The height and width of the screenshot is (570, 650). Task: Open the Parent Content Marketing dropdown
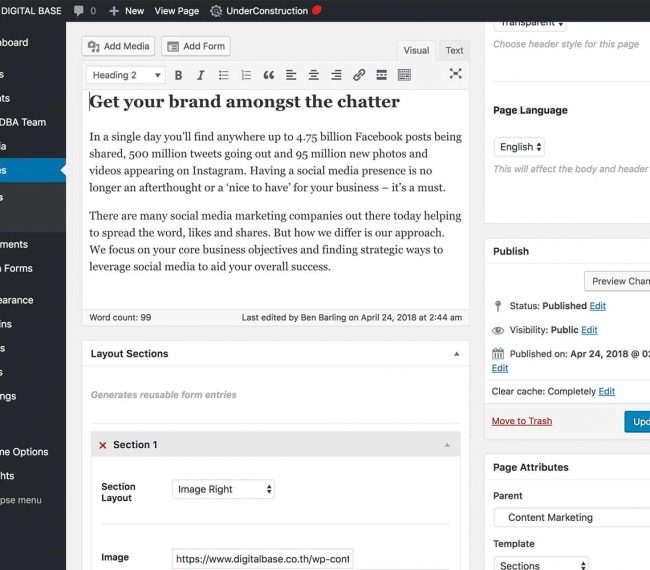[x=572, y=517]
